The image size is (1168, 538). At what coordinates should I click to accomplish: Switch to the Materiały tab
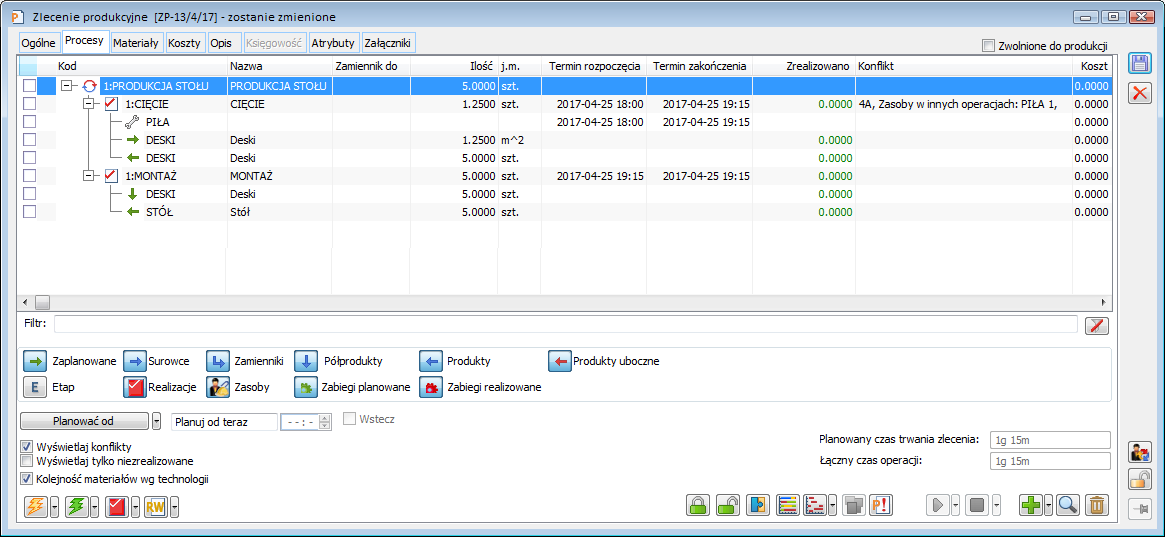pyautogui.click(x=135, y=43)
